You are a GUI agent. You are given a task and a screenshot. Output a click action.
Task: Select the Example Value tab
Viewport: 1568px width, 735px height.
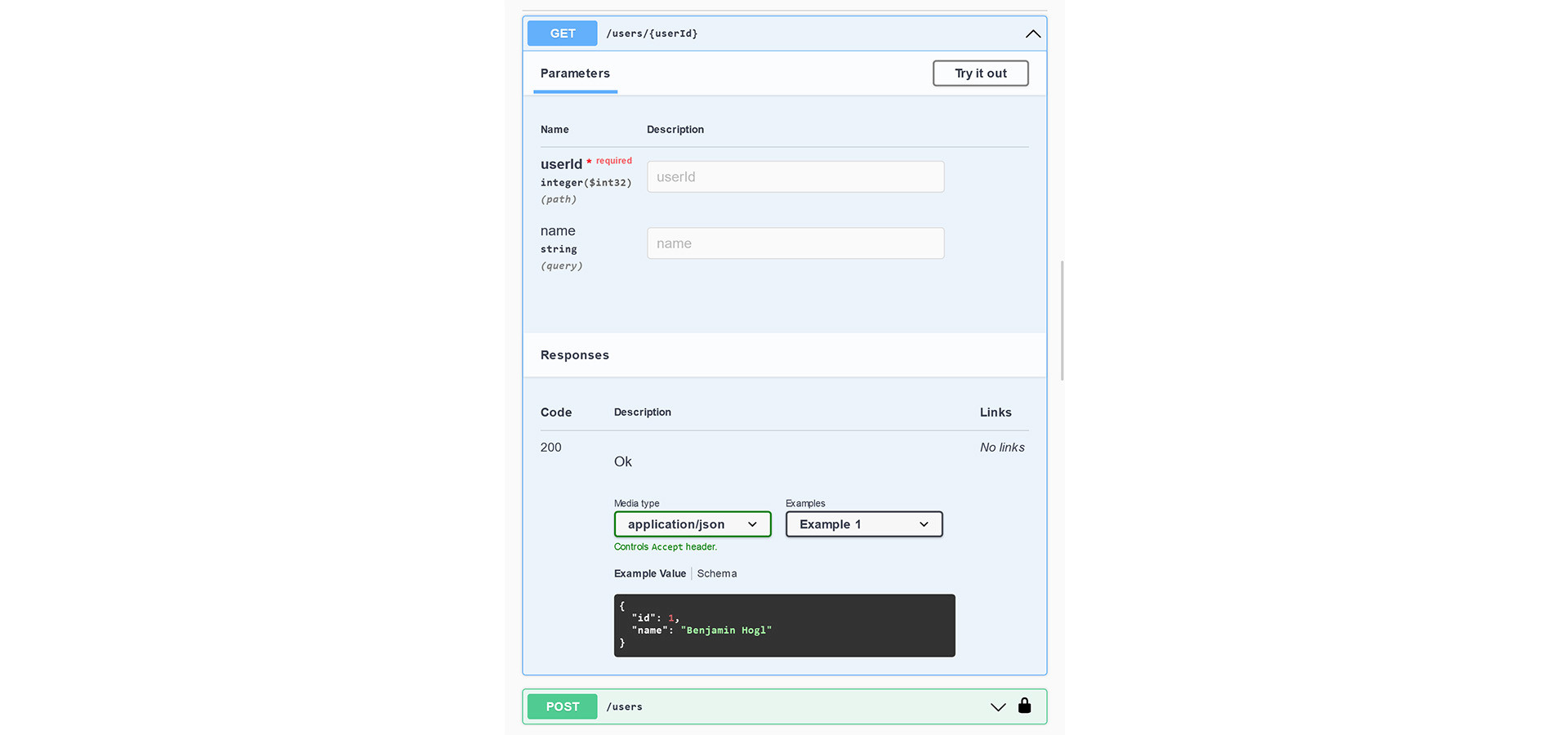pos(649,574)
